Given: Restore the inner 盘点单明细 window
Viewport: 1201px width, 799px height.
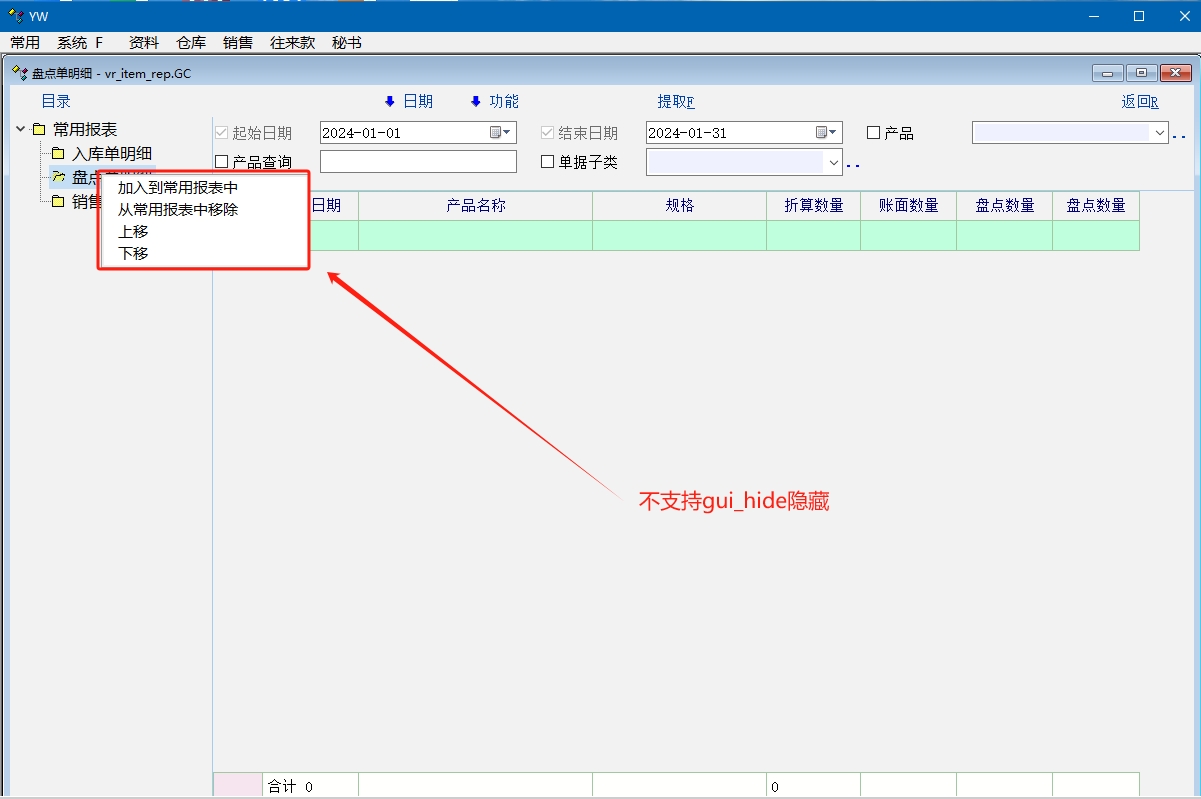Looking at the screenshot, I should 1141,73.
